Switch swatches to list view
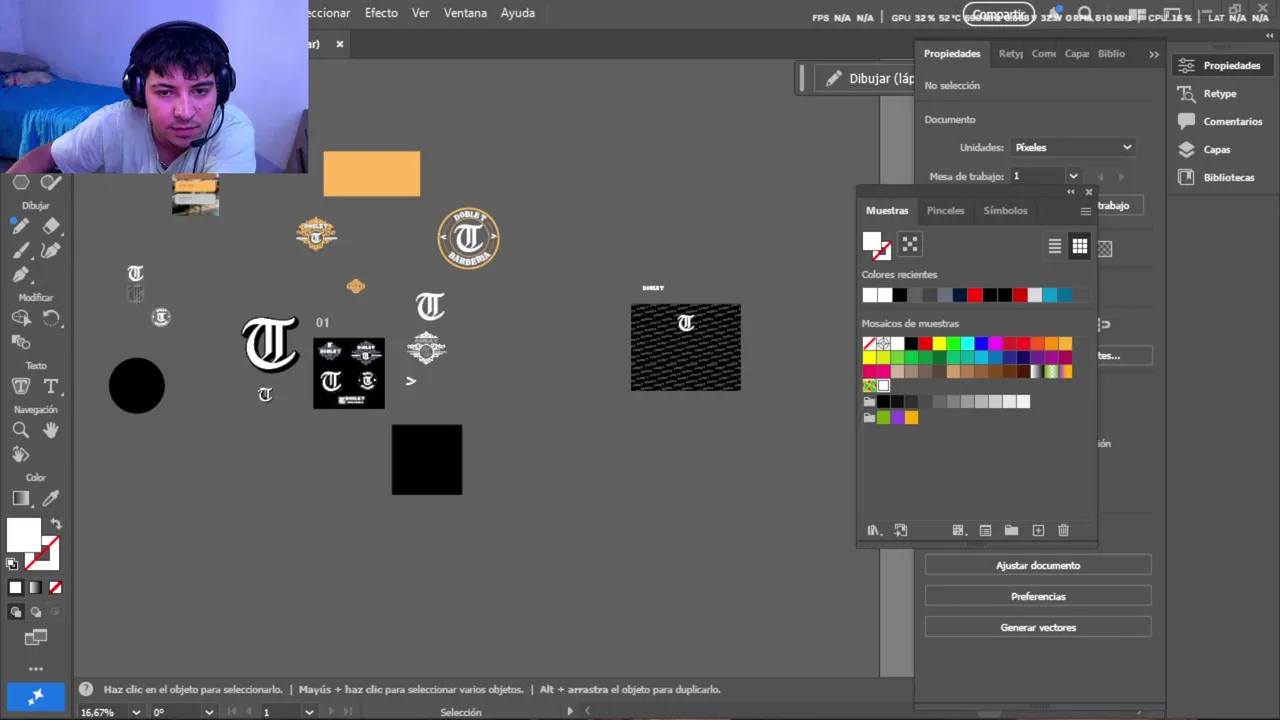Image resolution: width=1280 pixels, height=720 pixels. (x=1054, y=246)
